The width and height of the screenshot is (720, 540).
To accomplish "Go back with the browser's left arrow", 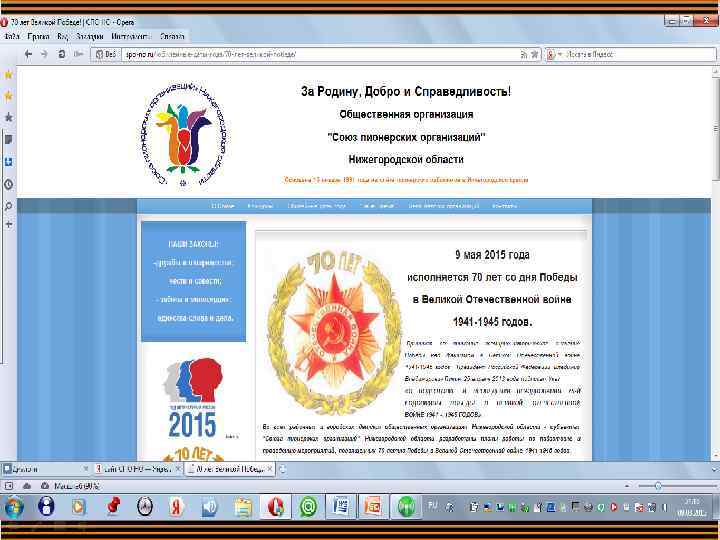I will [x=28, y=54].
